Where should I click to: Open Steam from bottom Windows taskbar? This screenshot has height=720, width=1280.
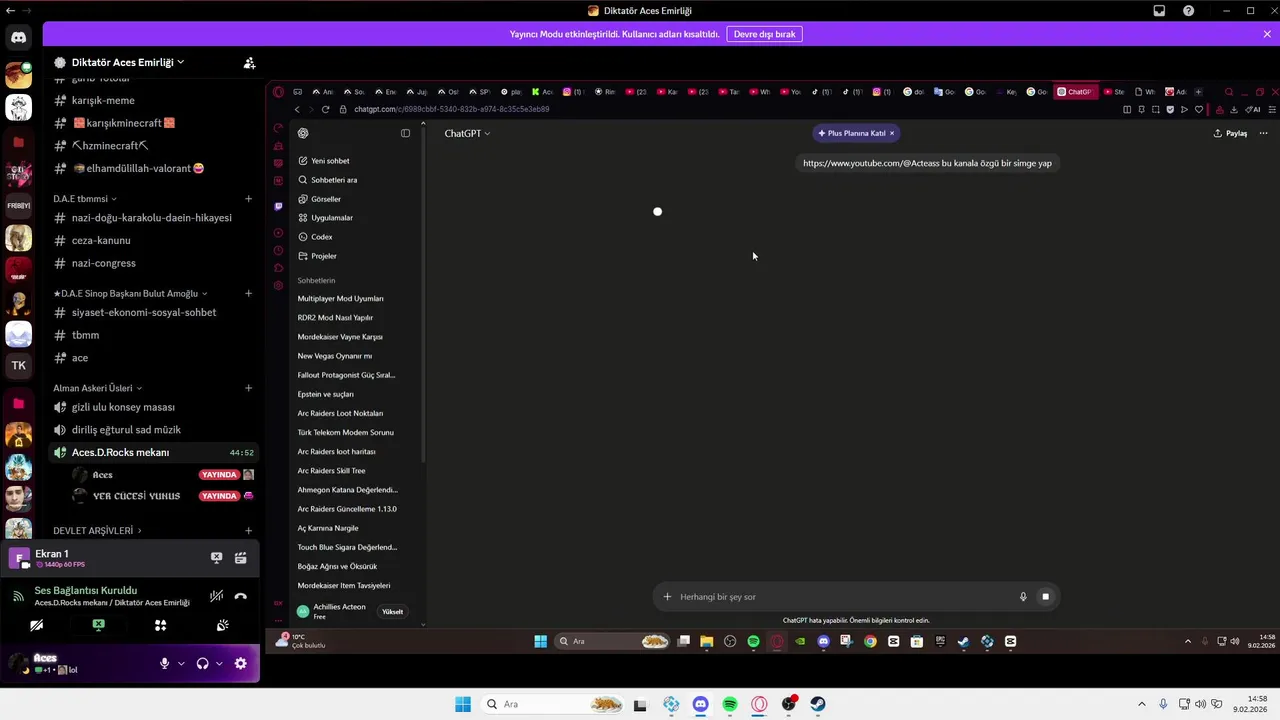tap(817, 704)
